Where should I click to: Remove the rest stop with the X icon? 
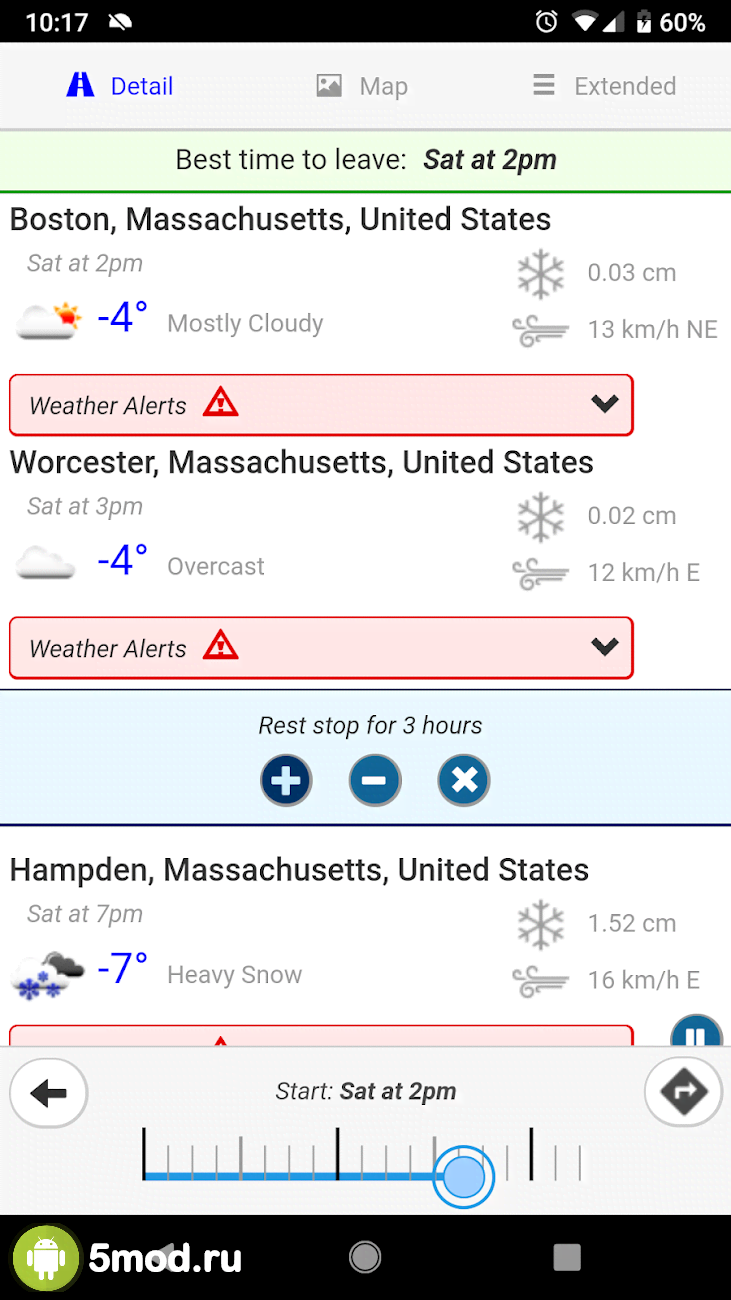coord(464,780)
